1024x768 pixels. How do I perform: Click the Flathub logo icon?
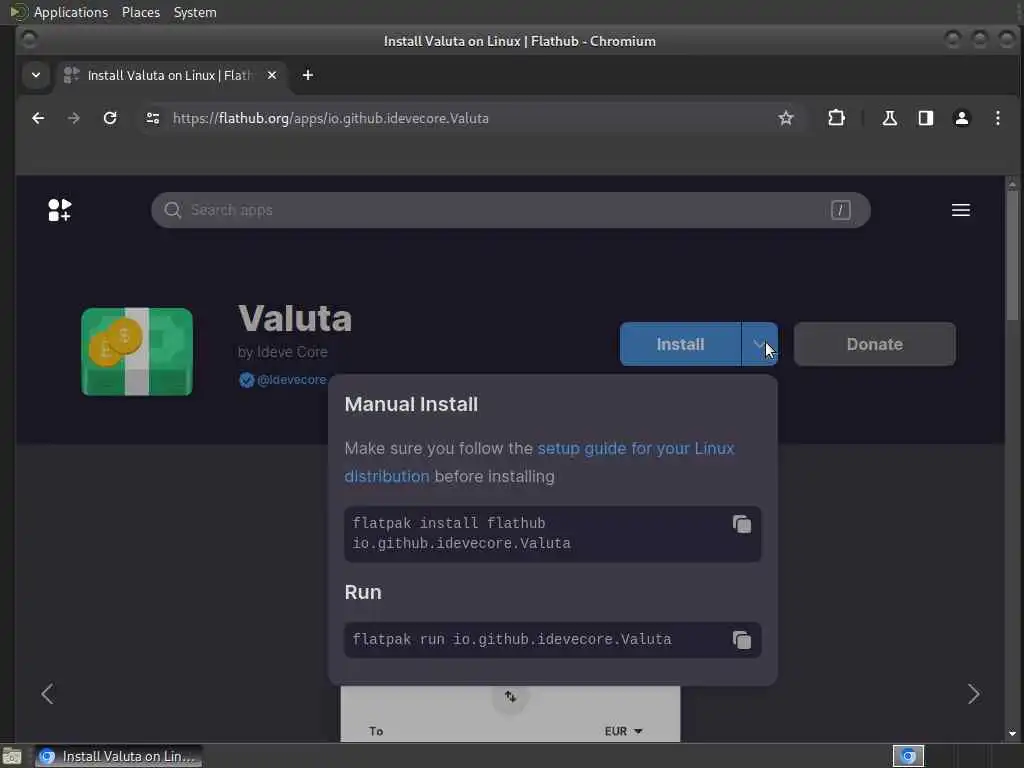(59, 210)
